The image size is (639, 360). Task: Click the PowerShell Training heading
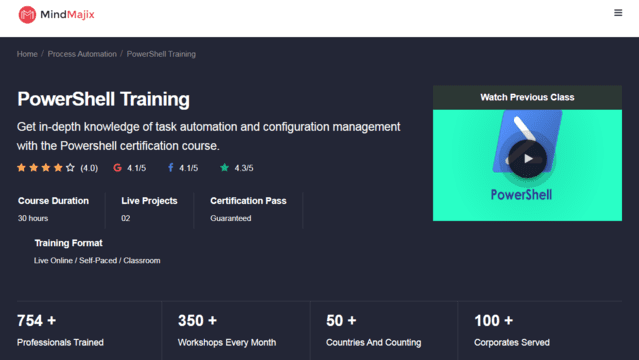103,99
